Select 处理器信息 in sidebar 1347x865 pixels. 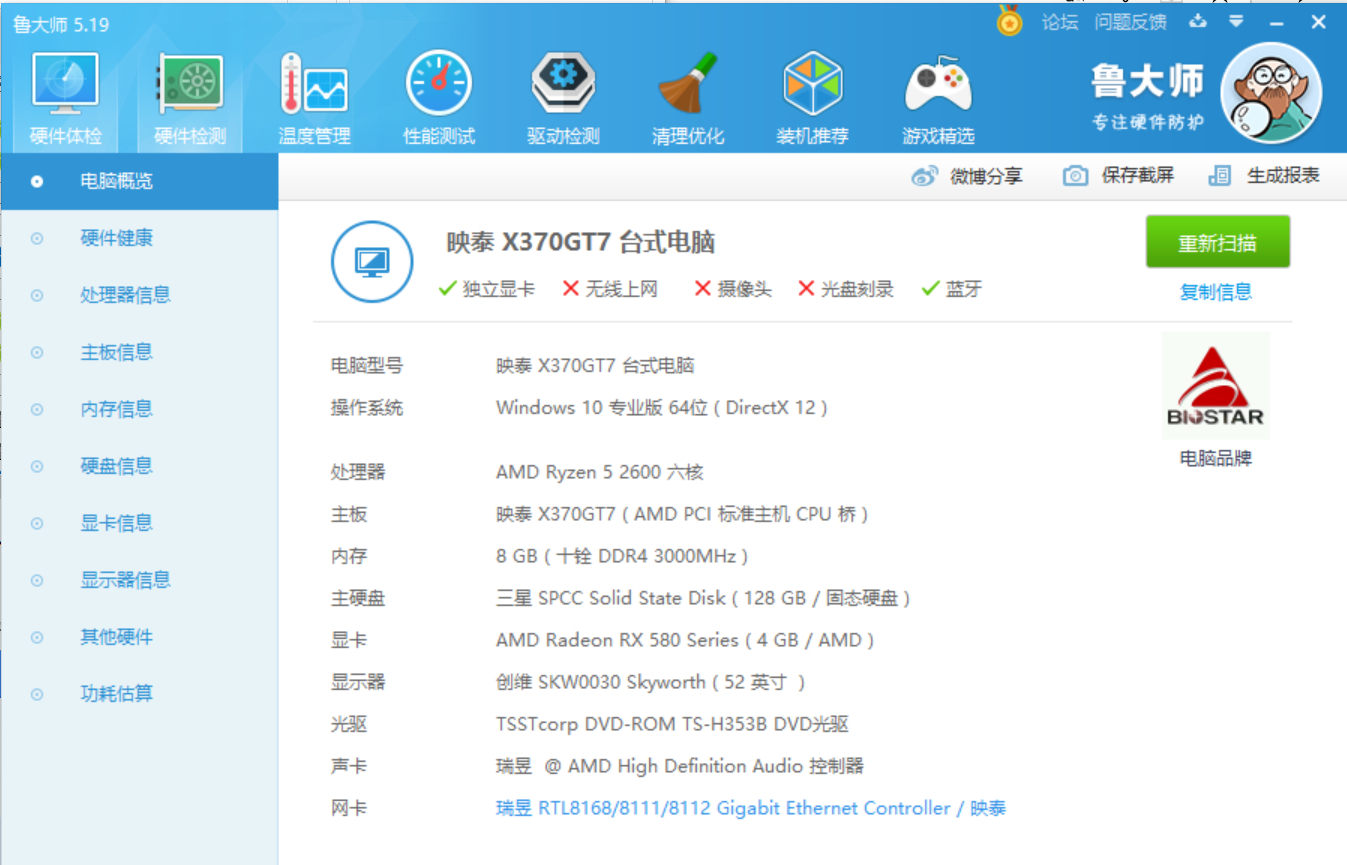pos(139,295)
